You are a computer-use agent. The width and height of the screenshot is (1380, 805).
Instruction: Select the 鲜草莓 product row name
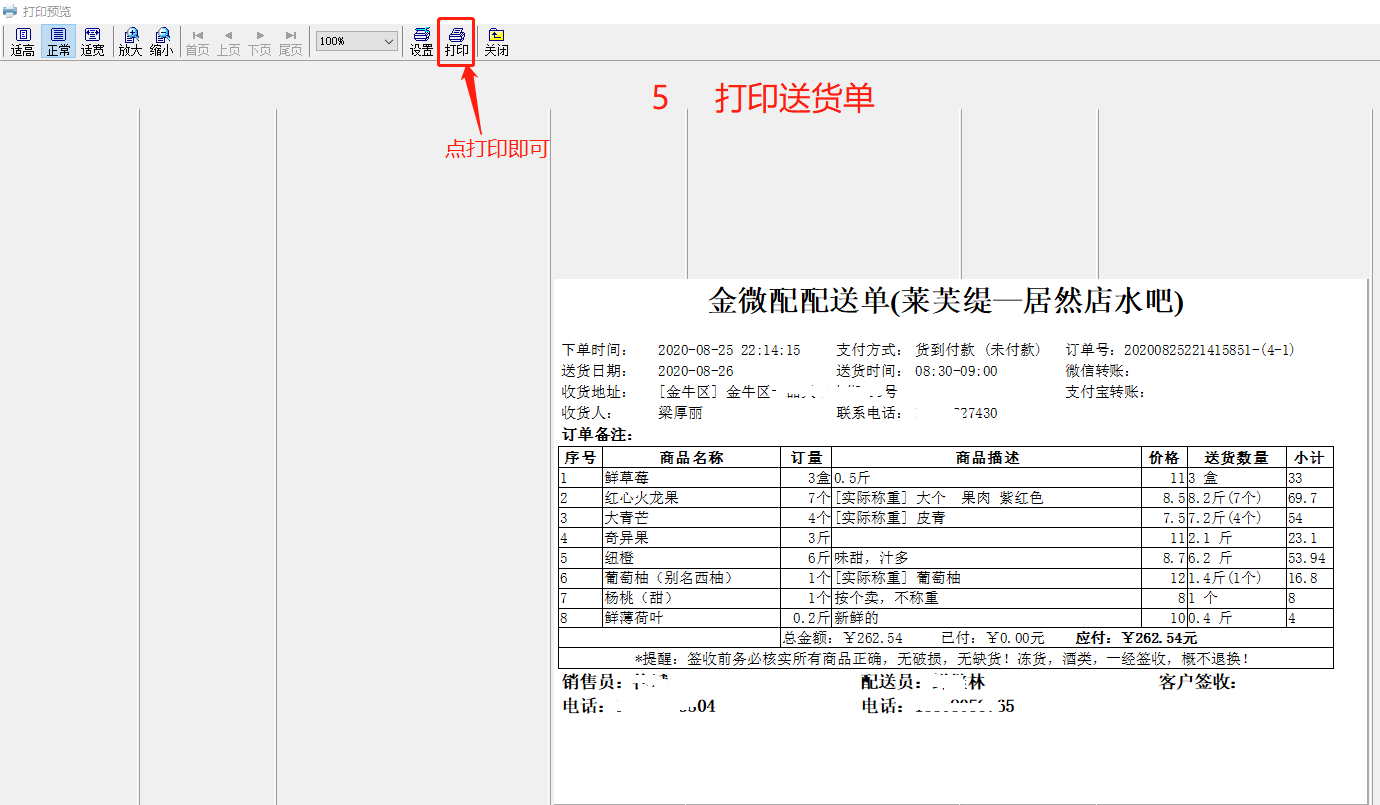[626, 478]
